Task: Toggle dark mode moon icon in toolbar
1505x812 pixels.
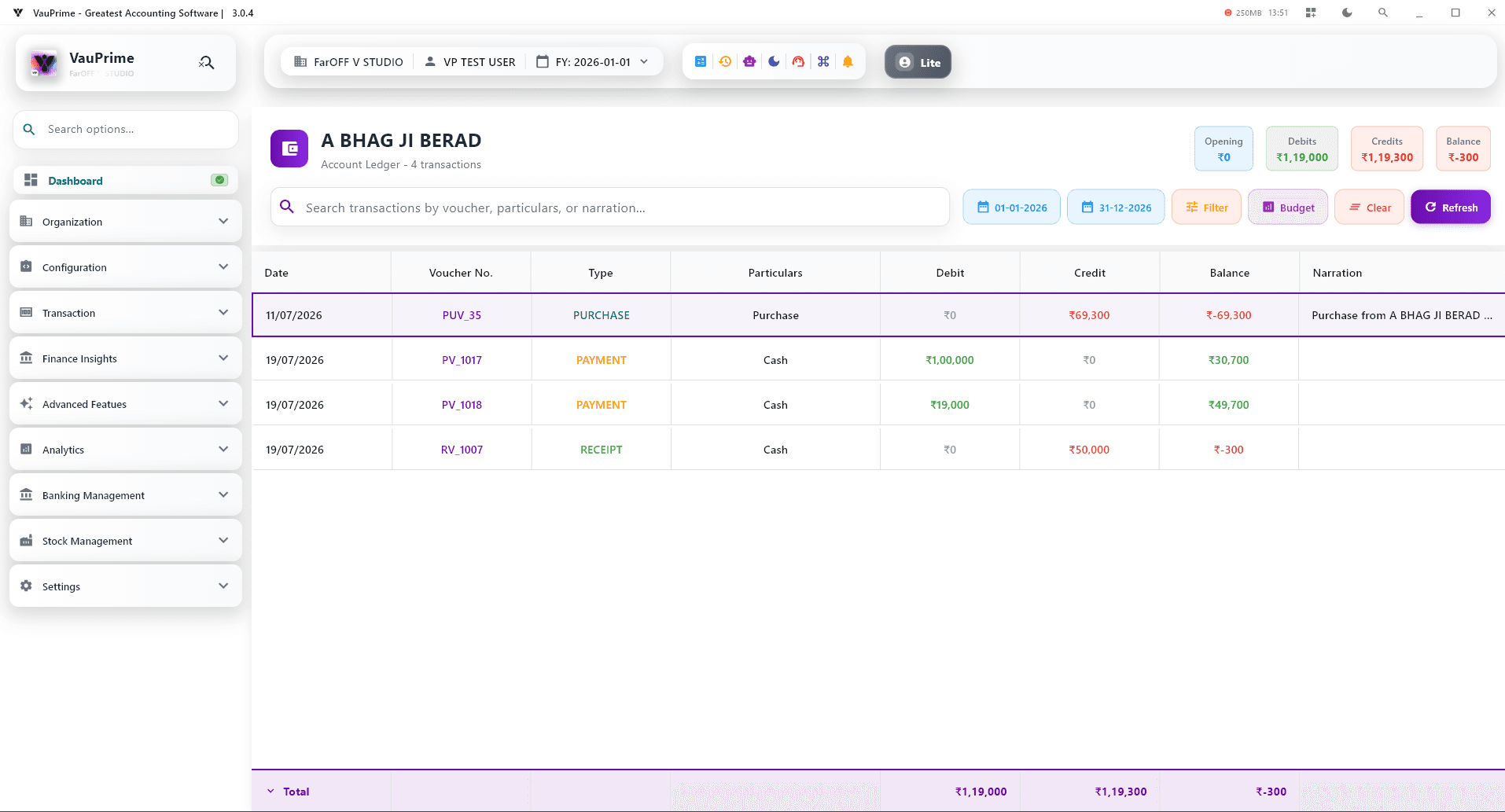Action: point(774,61)
